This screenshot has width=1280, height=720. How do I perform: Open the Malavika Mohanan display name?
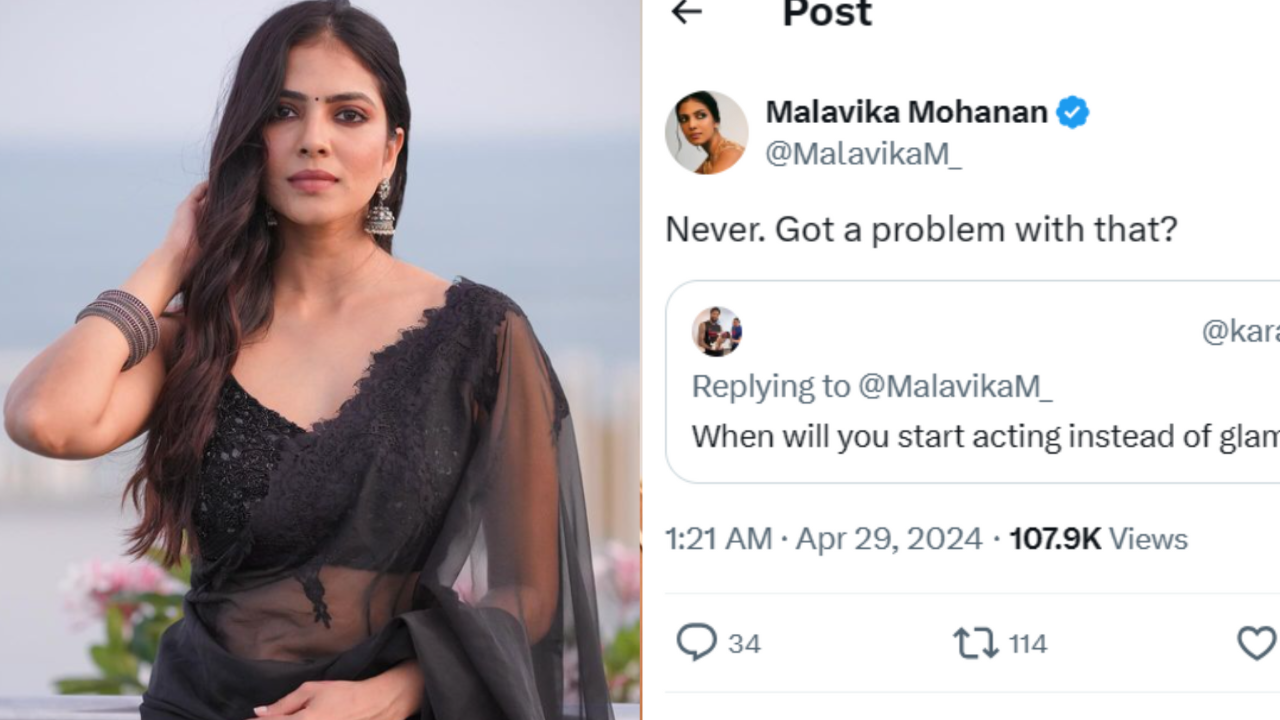pyautogui.click(x=906, y=112)
